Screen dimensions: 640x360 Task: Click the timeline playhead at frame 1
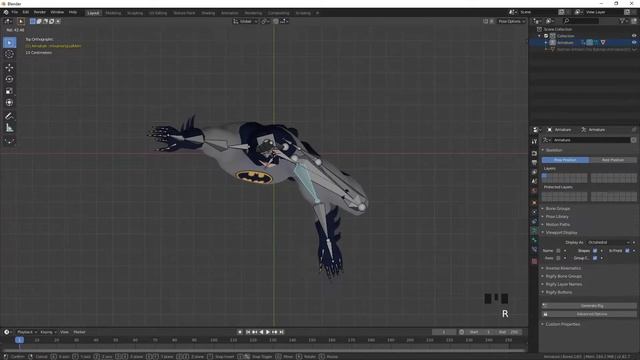point(19,340)
